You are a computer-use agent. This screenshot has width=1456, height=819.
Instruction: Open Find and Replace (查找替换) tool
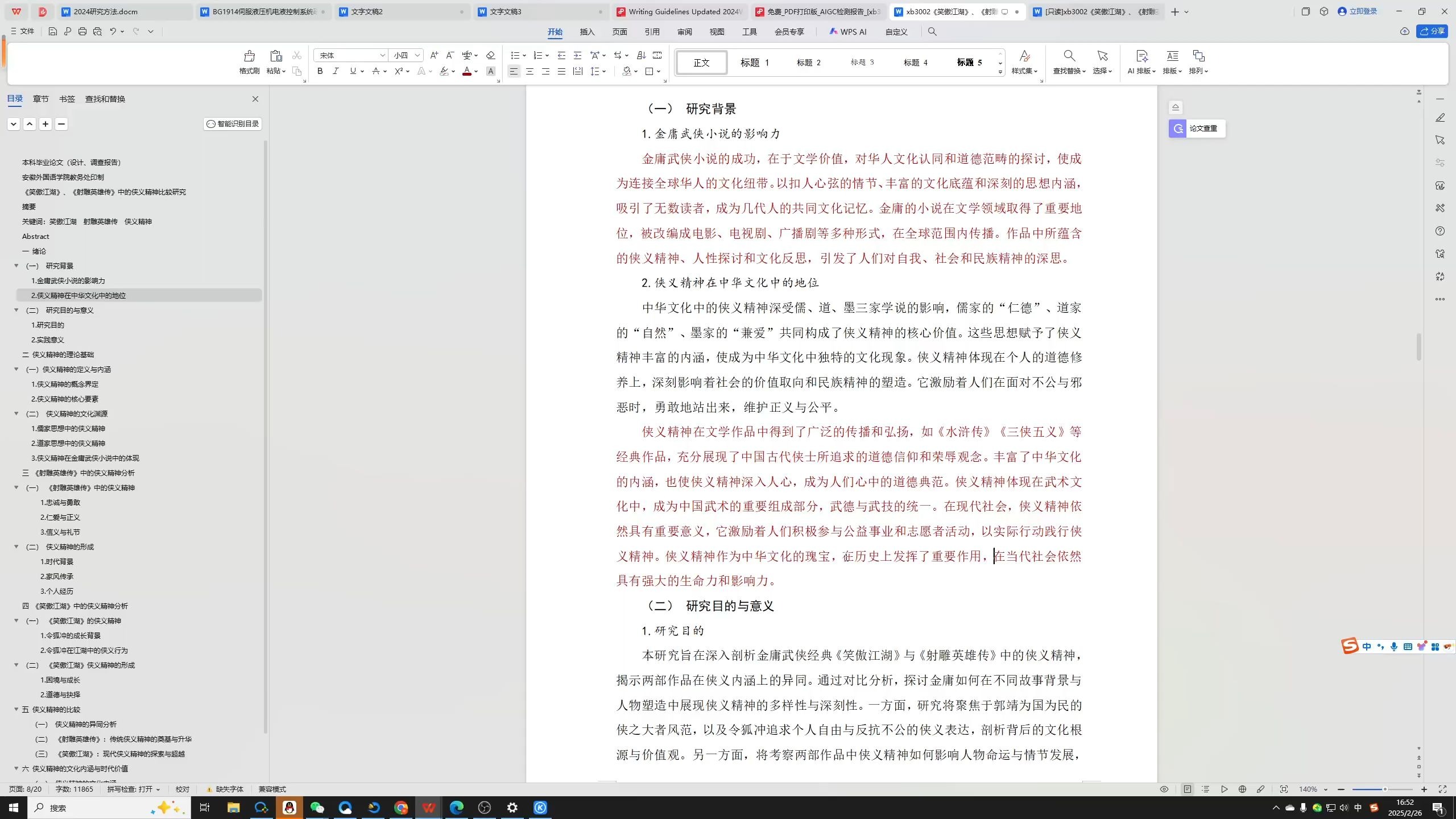coord(1069,56)
